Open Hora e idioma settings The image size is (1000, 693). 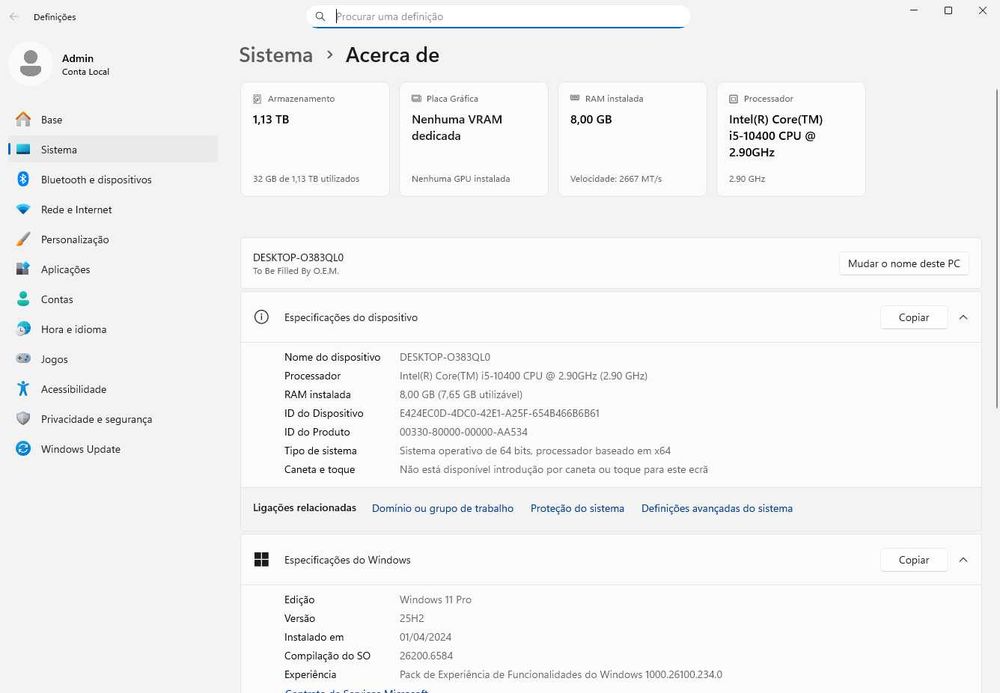click(113, 329)
